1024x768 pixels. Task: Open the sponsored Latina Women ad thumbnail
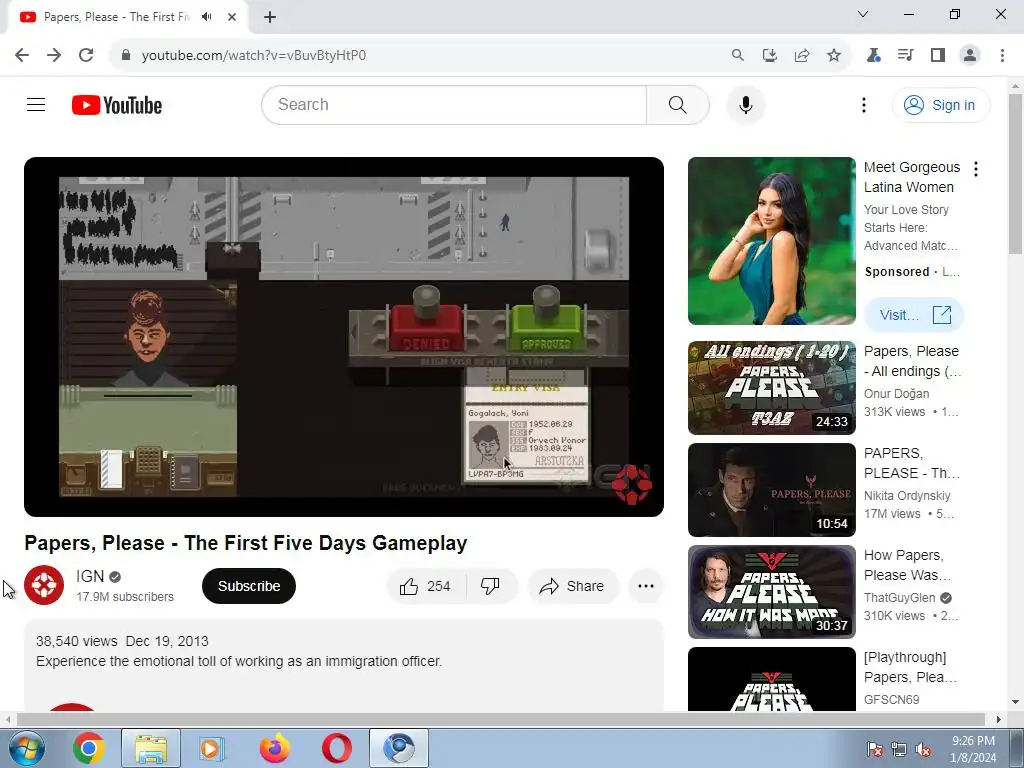pos(771,240)
